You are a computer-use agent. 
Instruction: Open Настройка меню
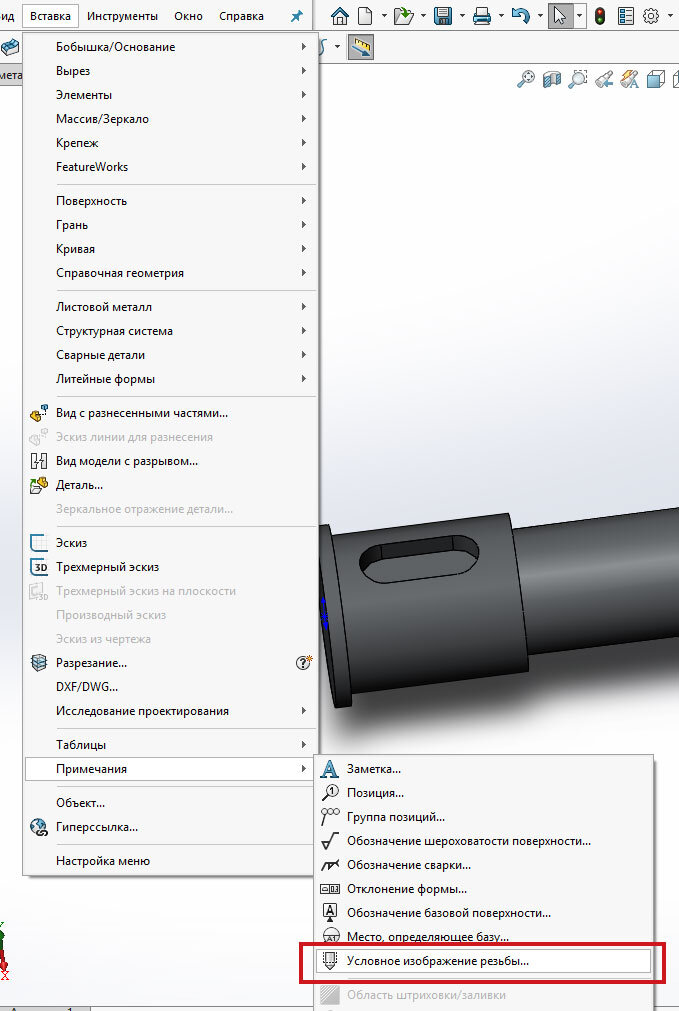point(170,861)
